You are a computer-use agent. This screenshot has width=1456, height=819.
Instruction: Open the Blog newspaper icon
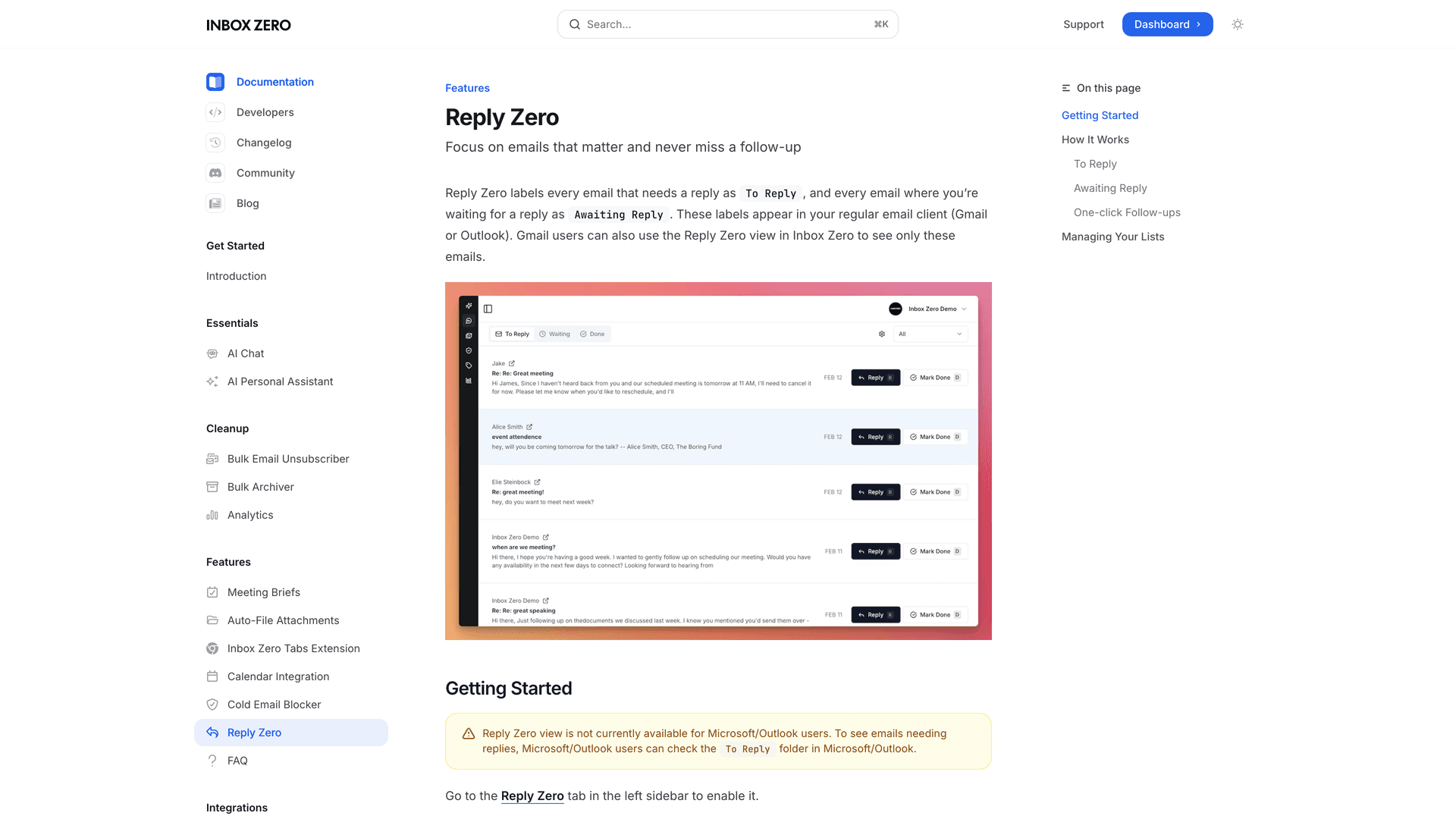tap(215, 203)
